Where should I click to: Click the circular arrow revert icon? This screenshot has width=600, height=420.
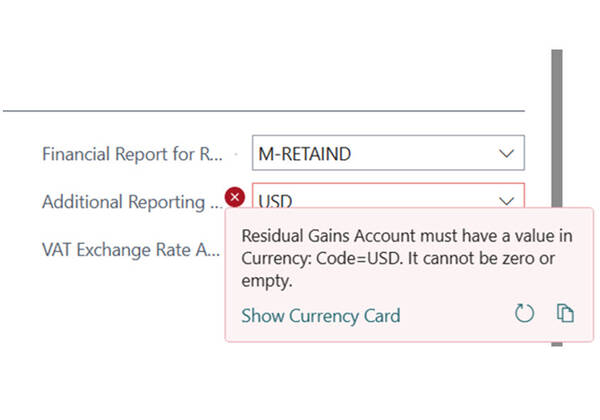(x=525, y=314)
